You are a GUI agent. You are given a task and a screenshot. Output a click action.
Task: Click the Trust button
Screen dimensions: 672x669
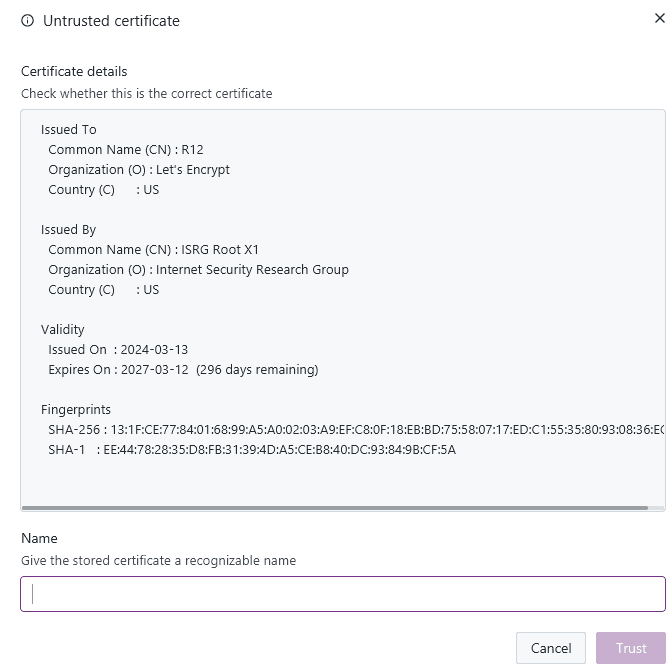point(630,648)
